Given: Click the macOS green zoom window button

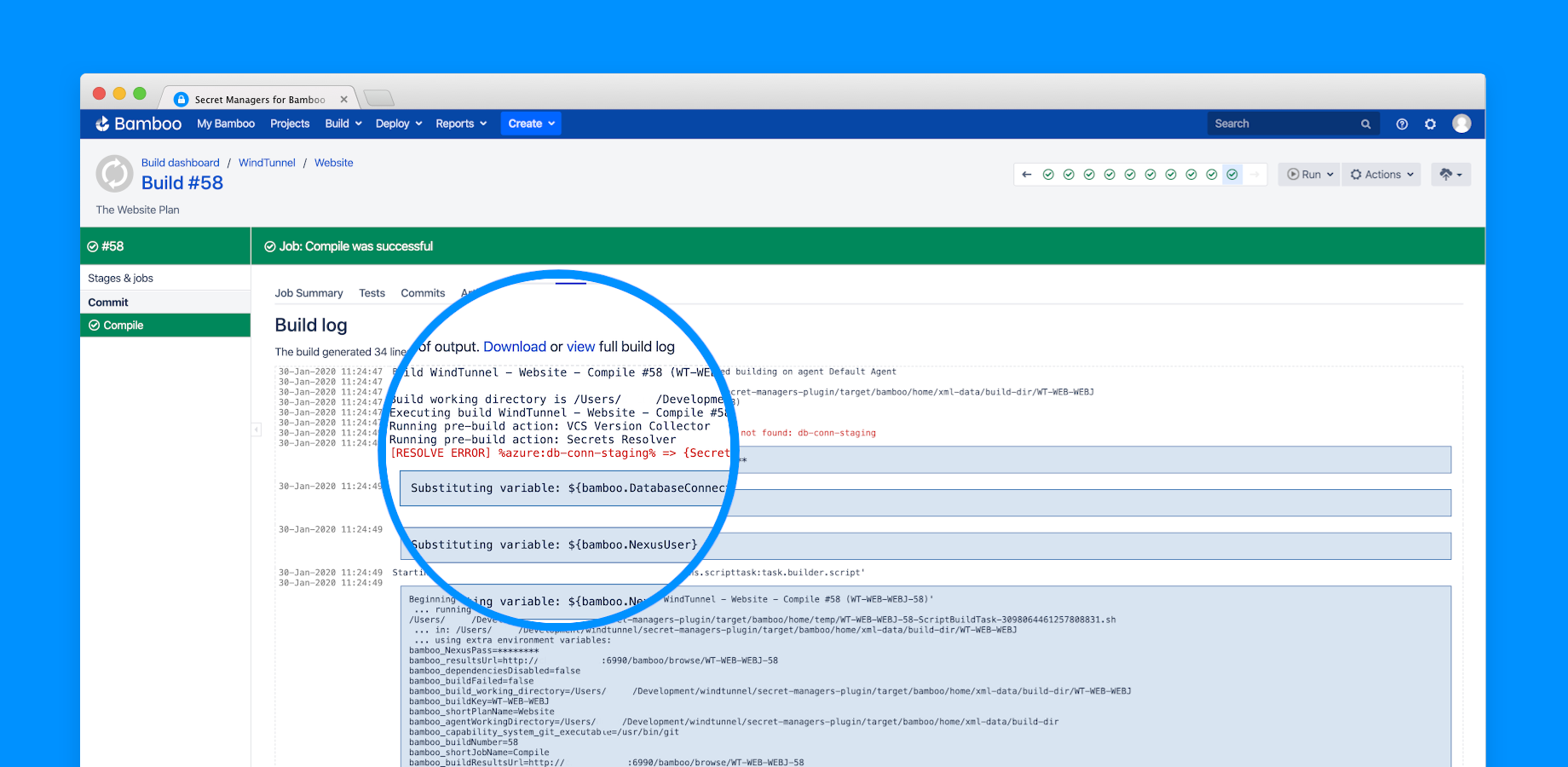Looking at the screenshot, I should pyautogui.click(x=140, y=94).
